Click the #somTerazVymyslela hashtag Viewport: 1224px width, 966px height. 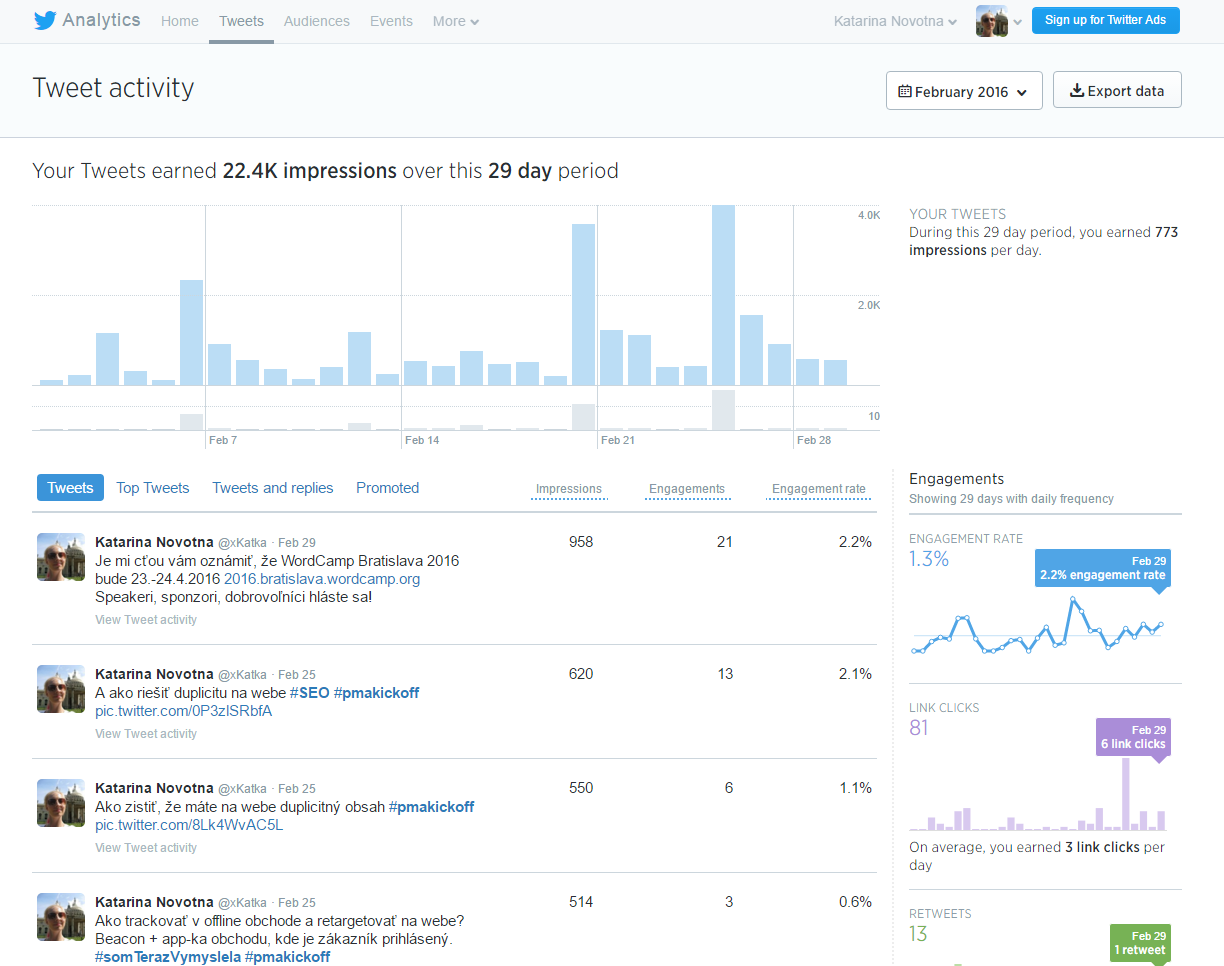pos(168,957)
